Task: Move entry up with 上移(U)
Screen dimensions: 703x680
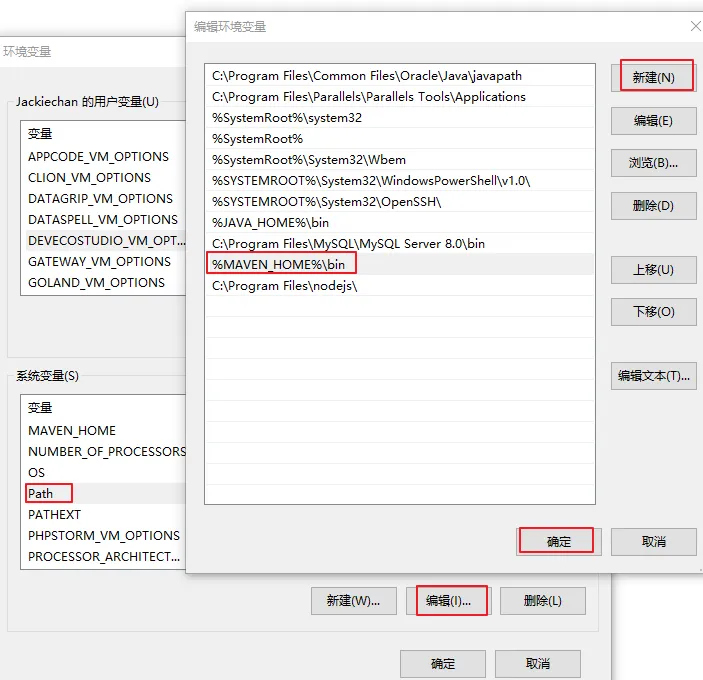Action: (x=653, y=270)
